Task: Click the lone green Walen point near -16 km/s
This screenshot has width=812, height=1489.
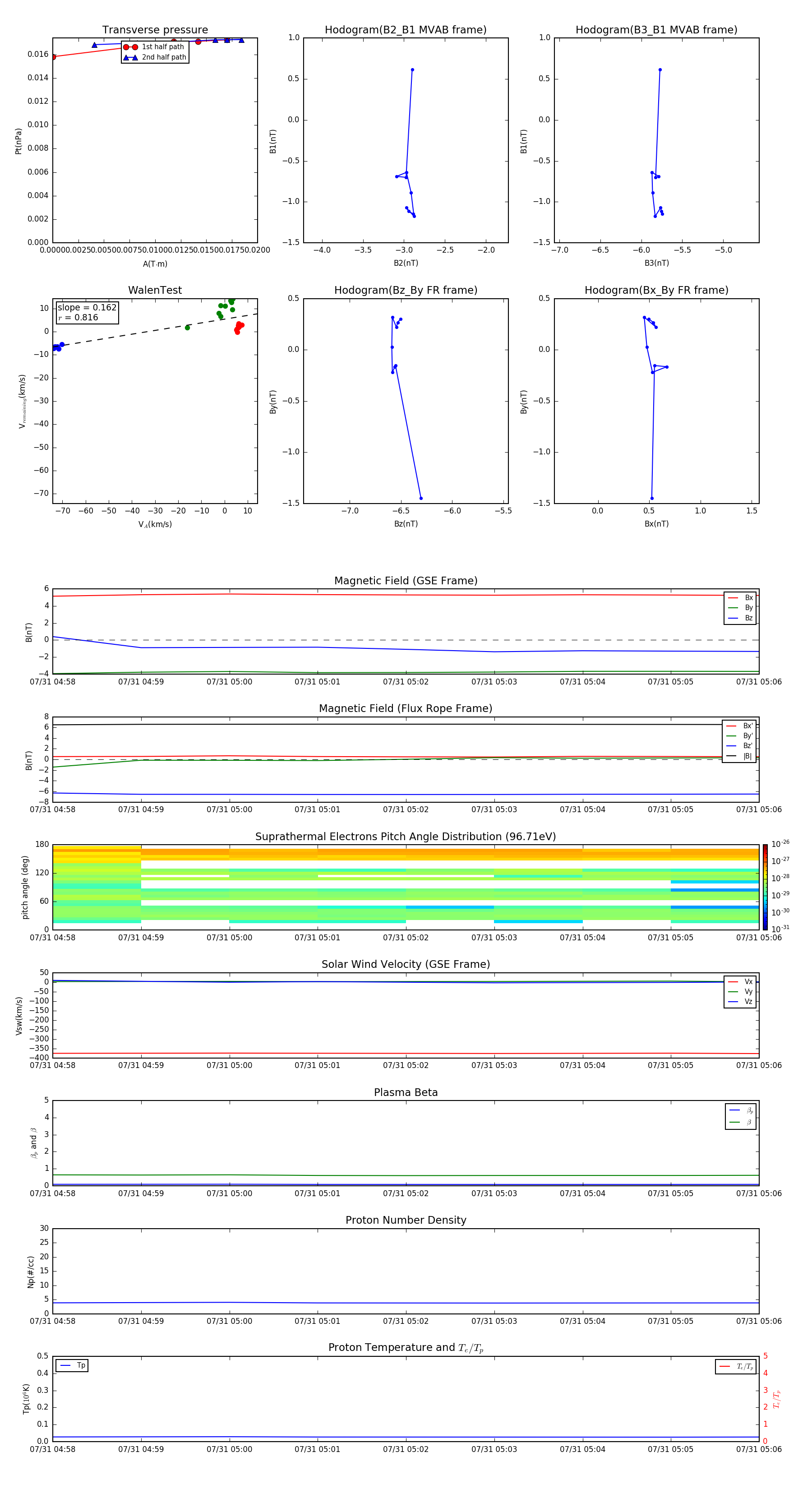Action: tap(187, 328)
